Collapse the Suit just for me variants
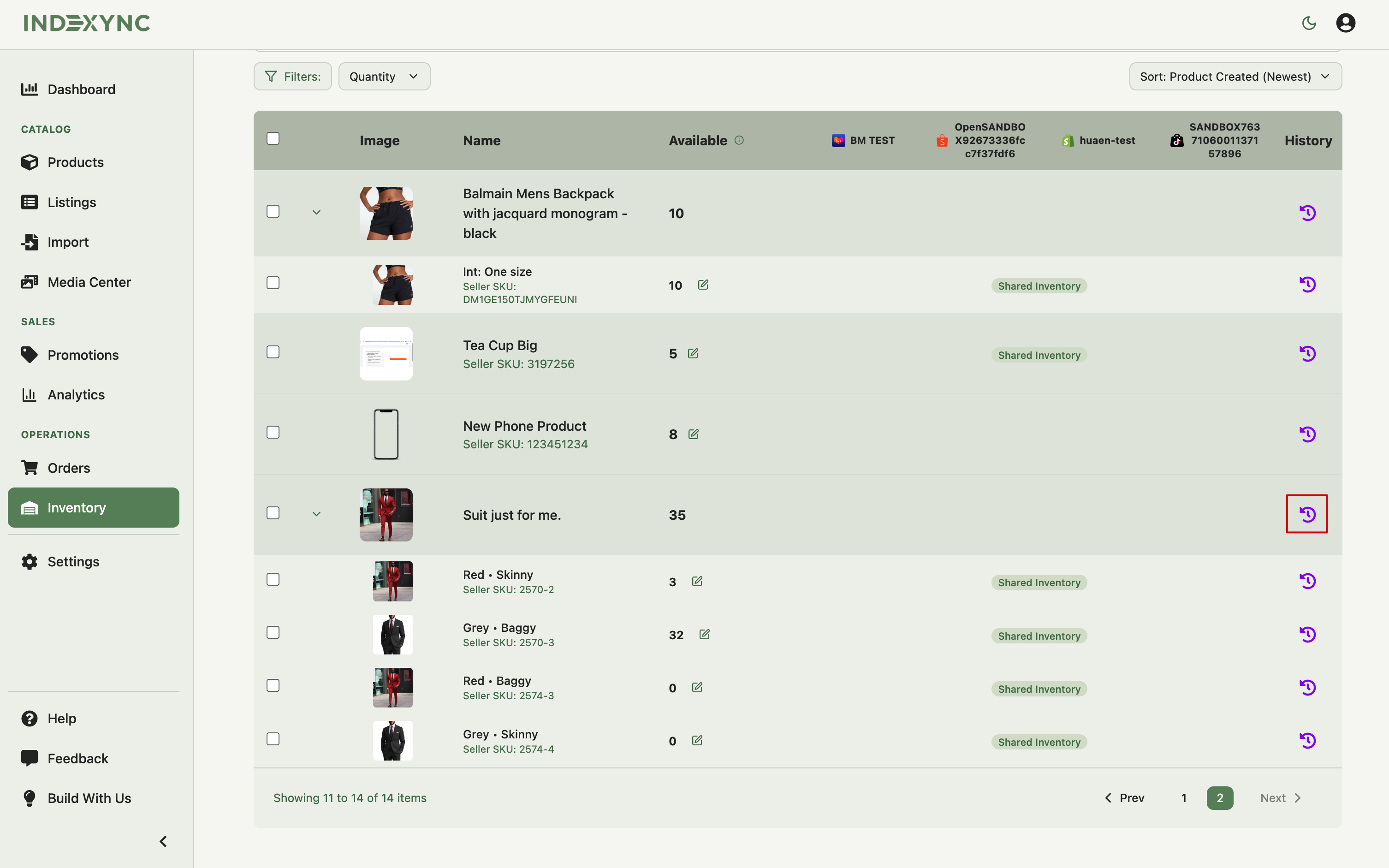1389x868 pixels. click(x=316, y=514)
